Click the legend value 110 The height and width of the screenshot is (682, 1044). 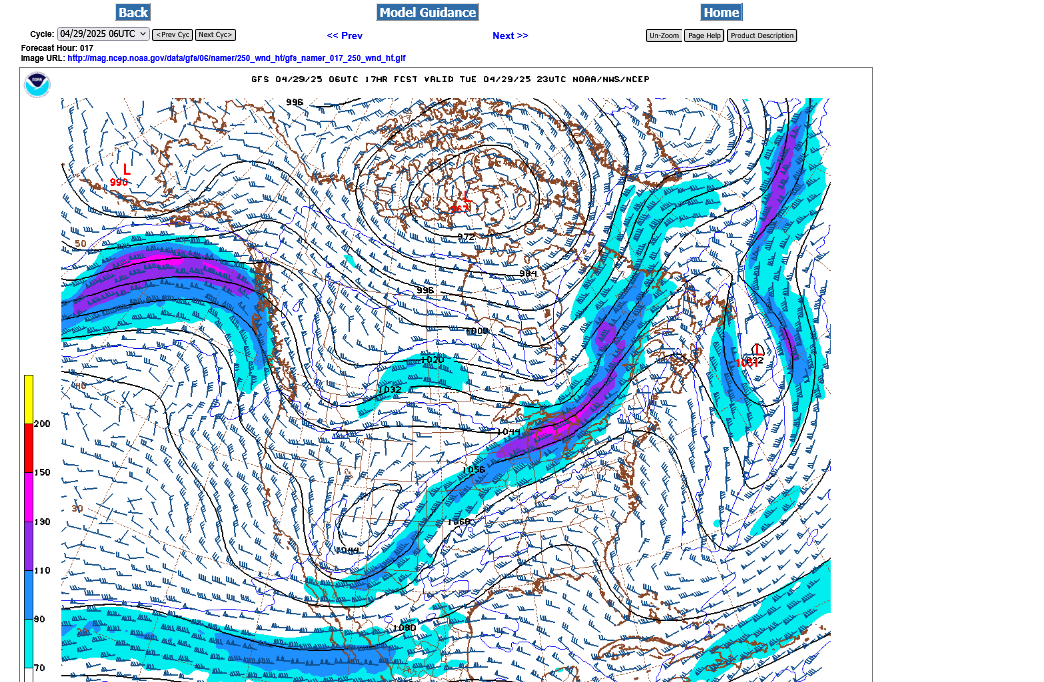pos(42,570)
